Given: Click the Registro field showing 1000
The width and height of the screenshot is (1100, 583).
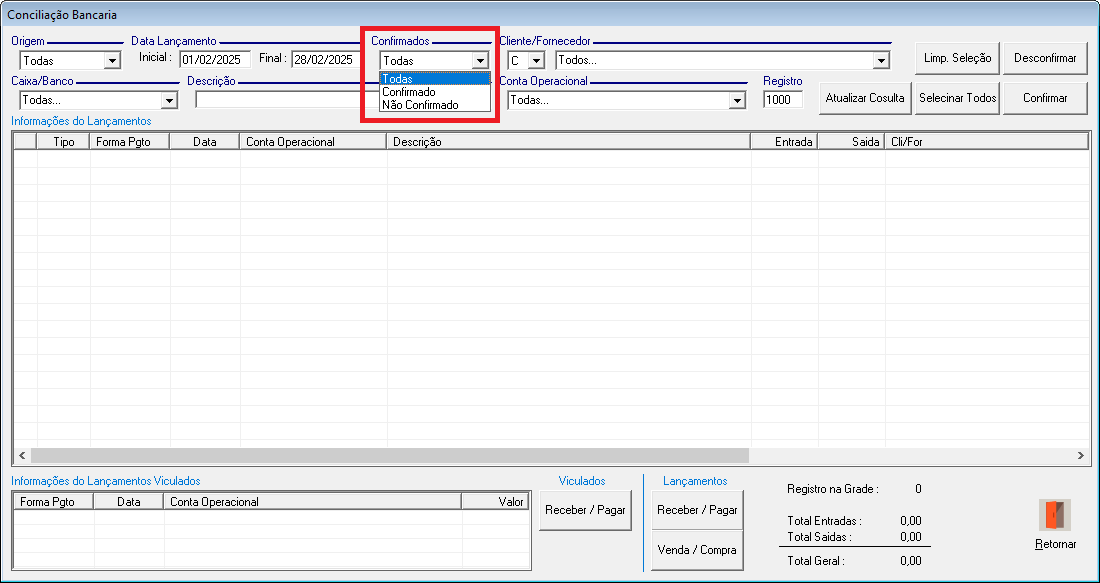Looking at the screenshot, I should point(782,100).
